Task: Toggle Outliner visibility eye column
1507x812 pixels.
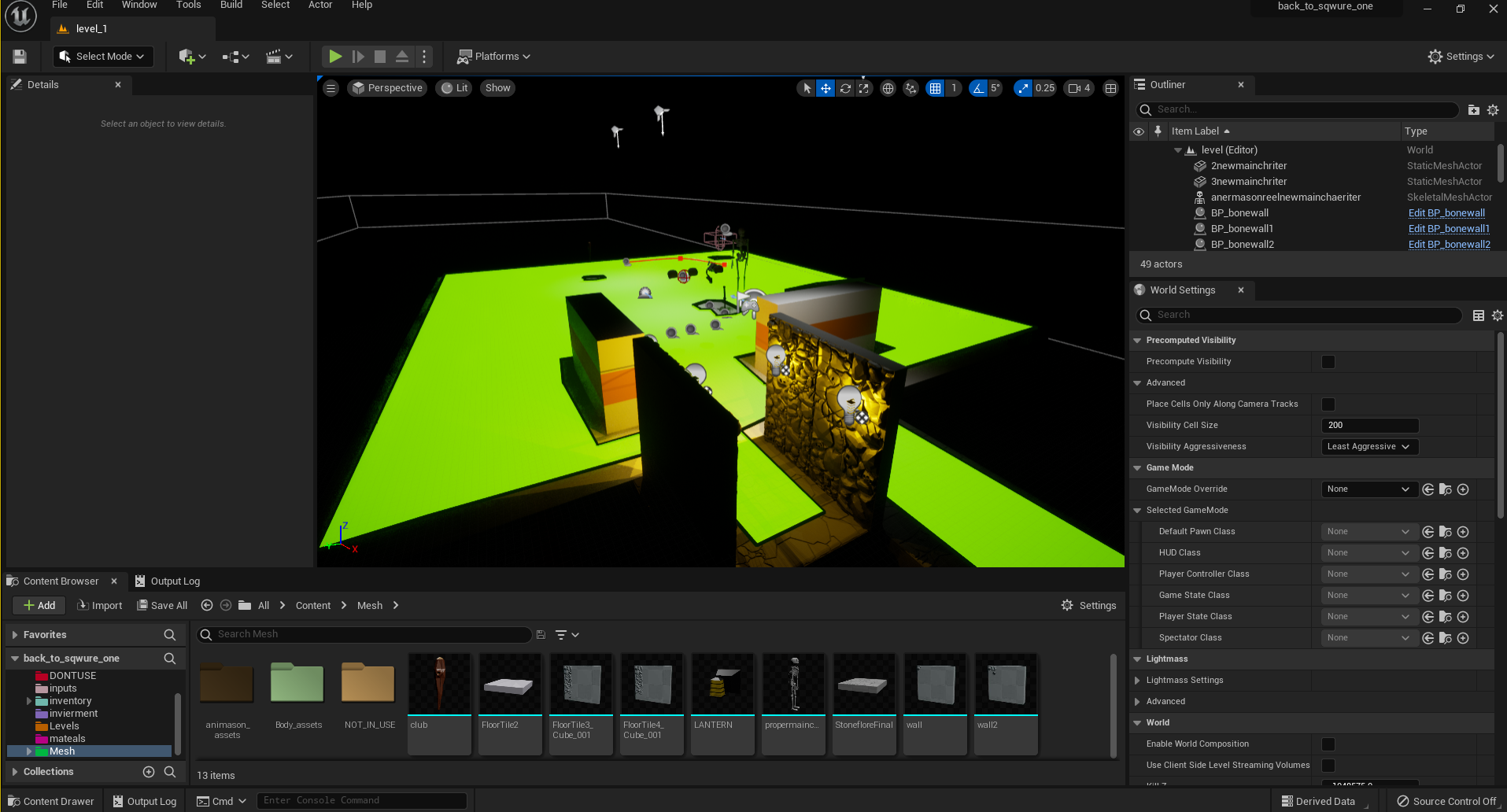Action: pos(1139,131)
